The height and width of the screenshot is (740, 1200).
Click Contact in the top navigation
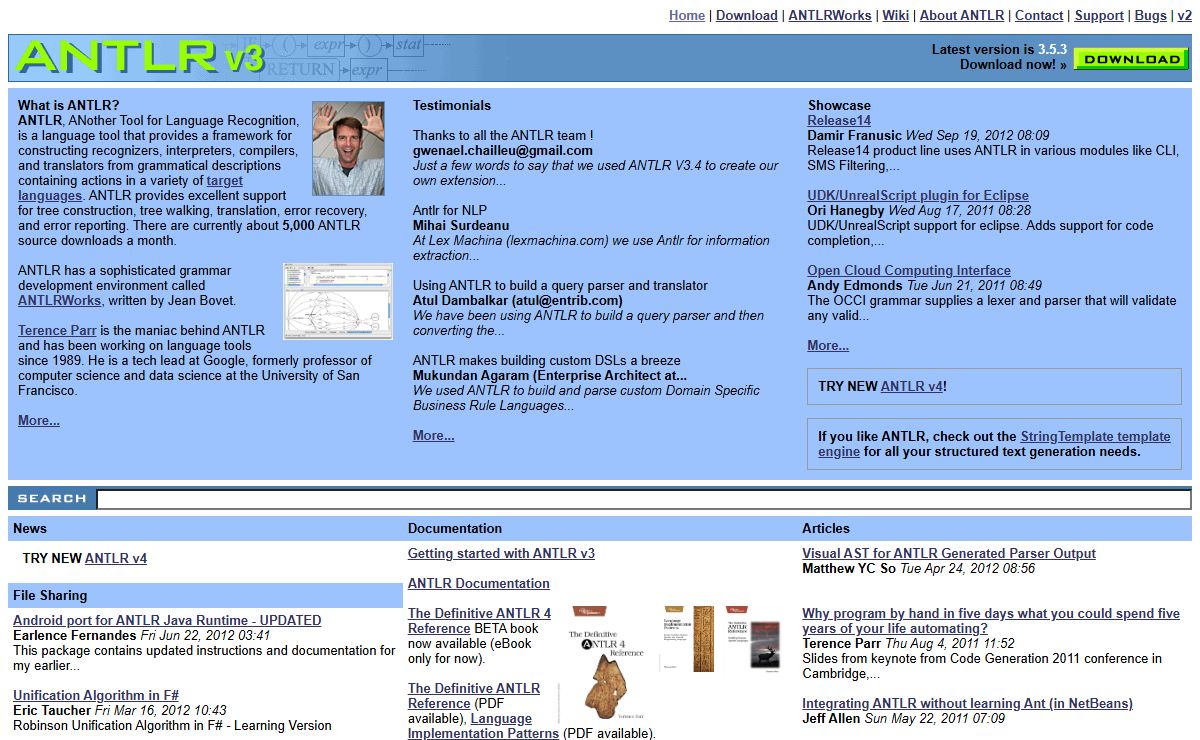click(x=1039, y=15)
